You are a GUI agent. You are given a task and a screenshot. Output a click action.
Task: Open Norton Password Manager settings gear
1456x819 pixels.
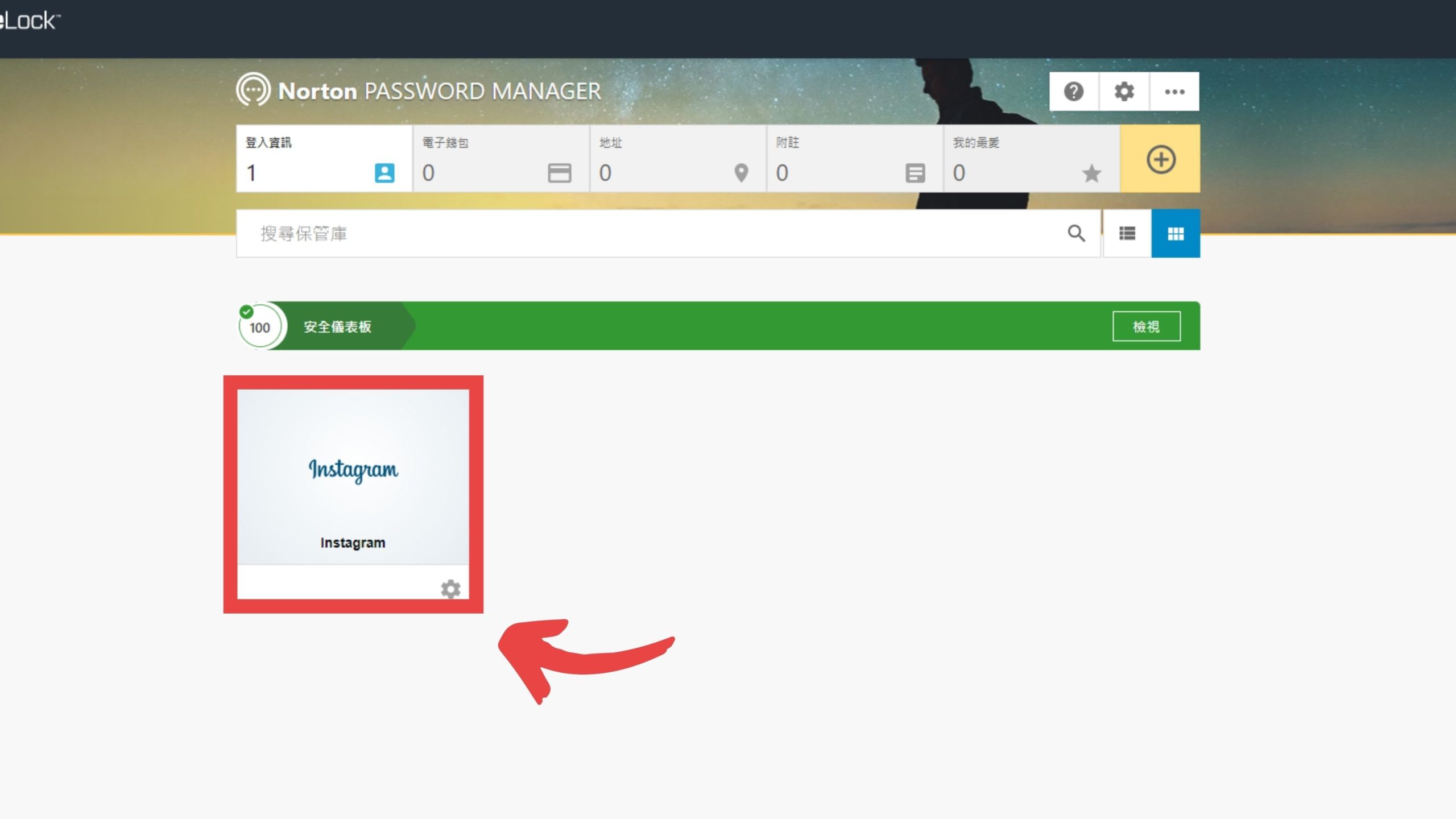(1124, 92)
